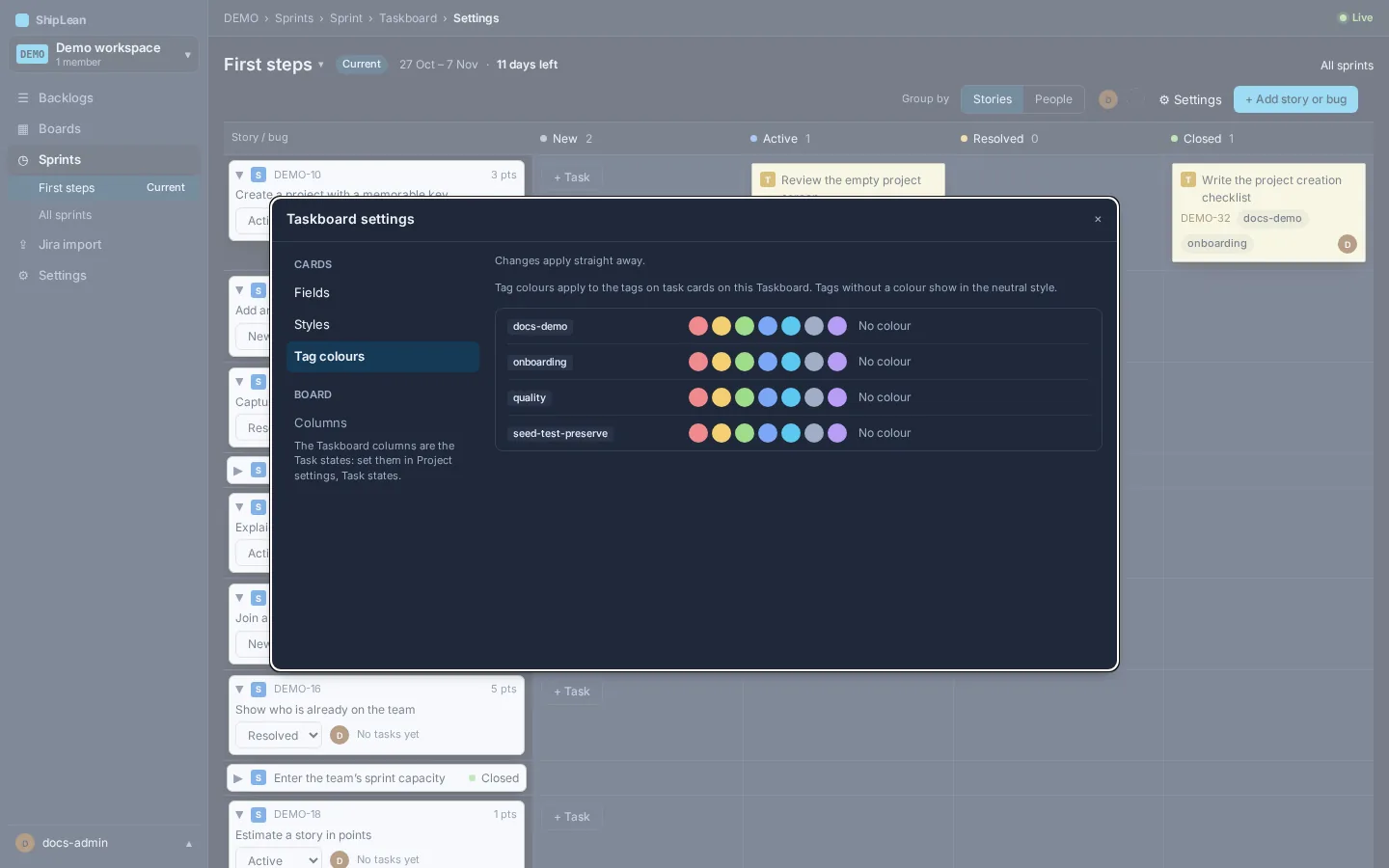Pick blue colour for quality tag

point(768,397)
